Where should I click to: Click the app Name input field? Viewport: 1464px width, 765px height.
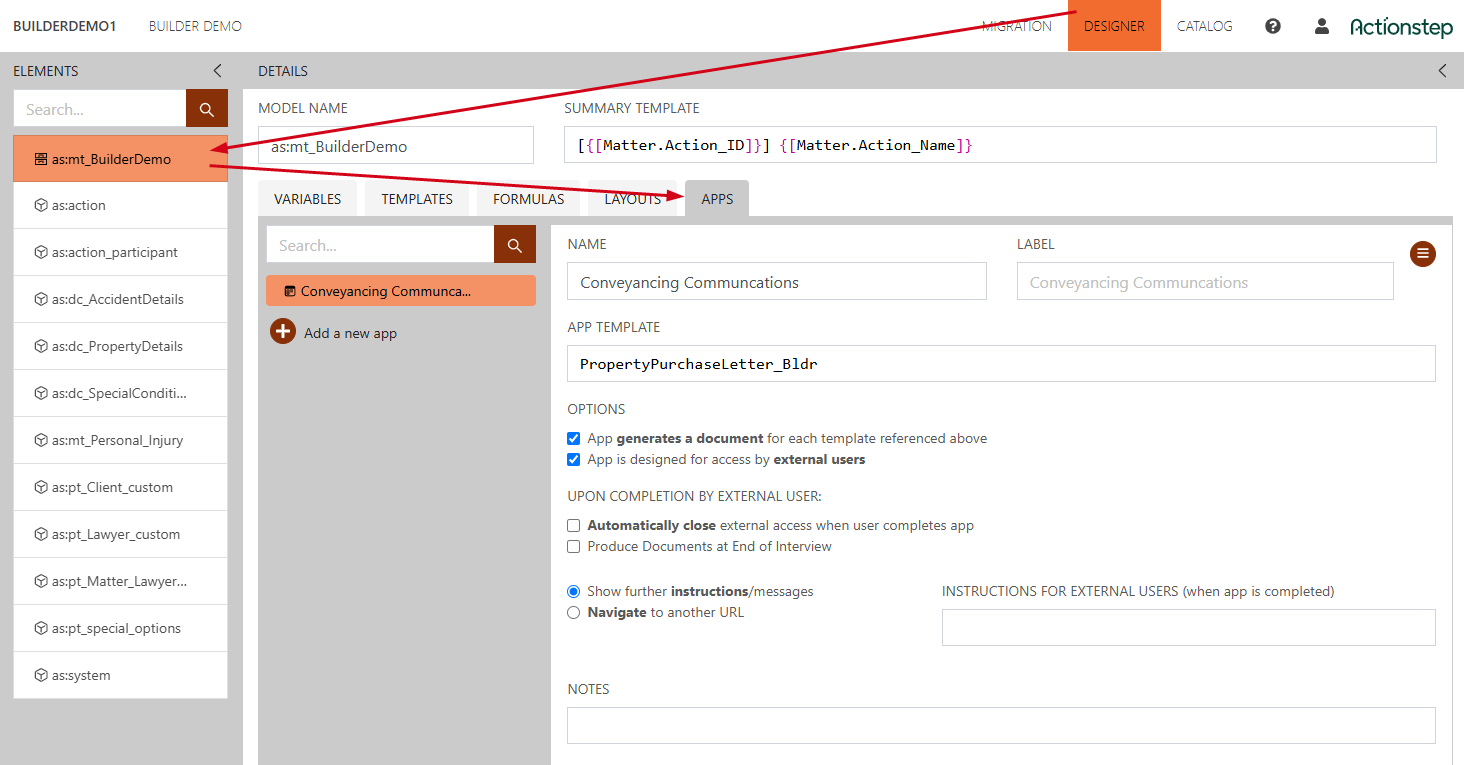coord(777,282)
